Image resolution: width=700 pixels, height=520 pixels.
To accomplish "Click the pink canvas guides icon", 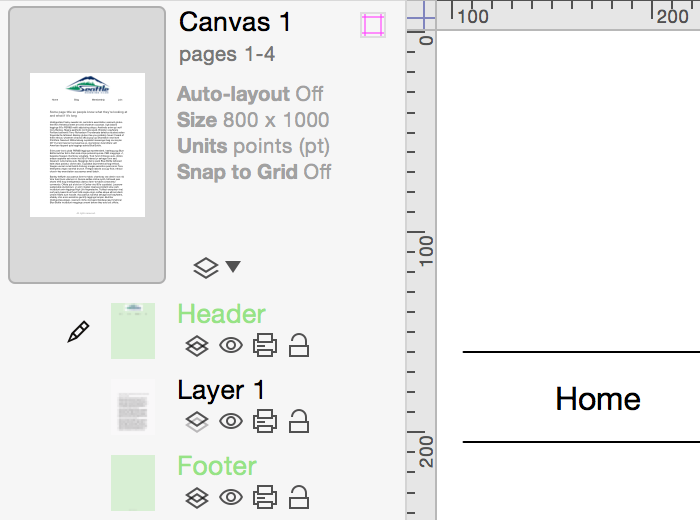I will pyautogui.click(x=373, y=25).
